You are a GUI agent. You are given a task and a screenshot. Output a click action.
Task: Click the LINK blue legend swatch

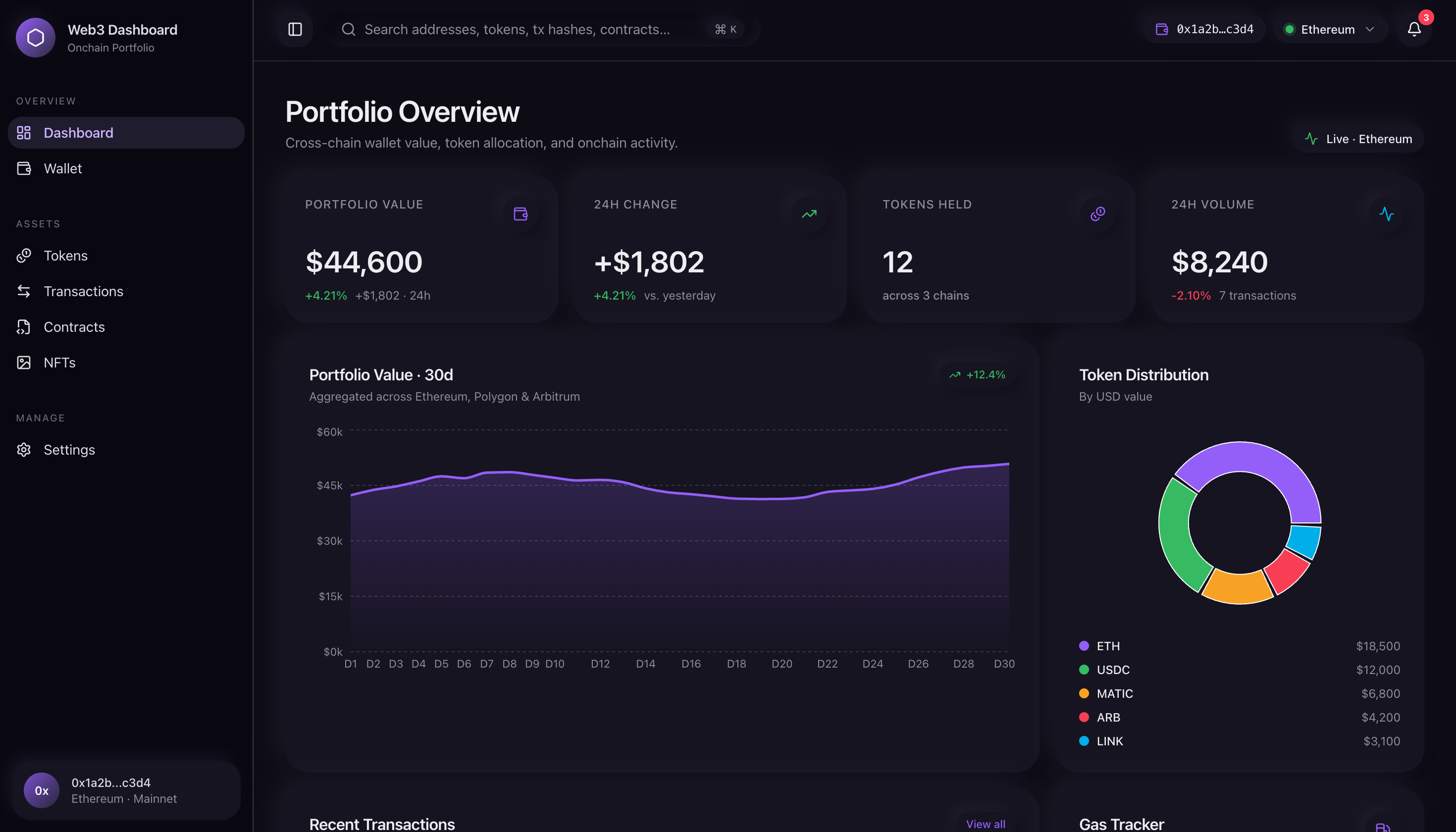[1084, 740]
